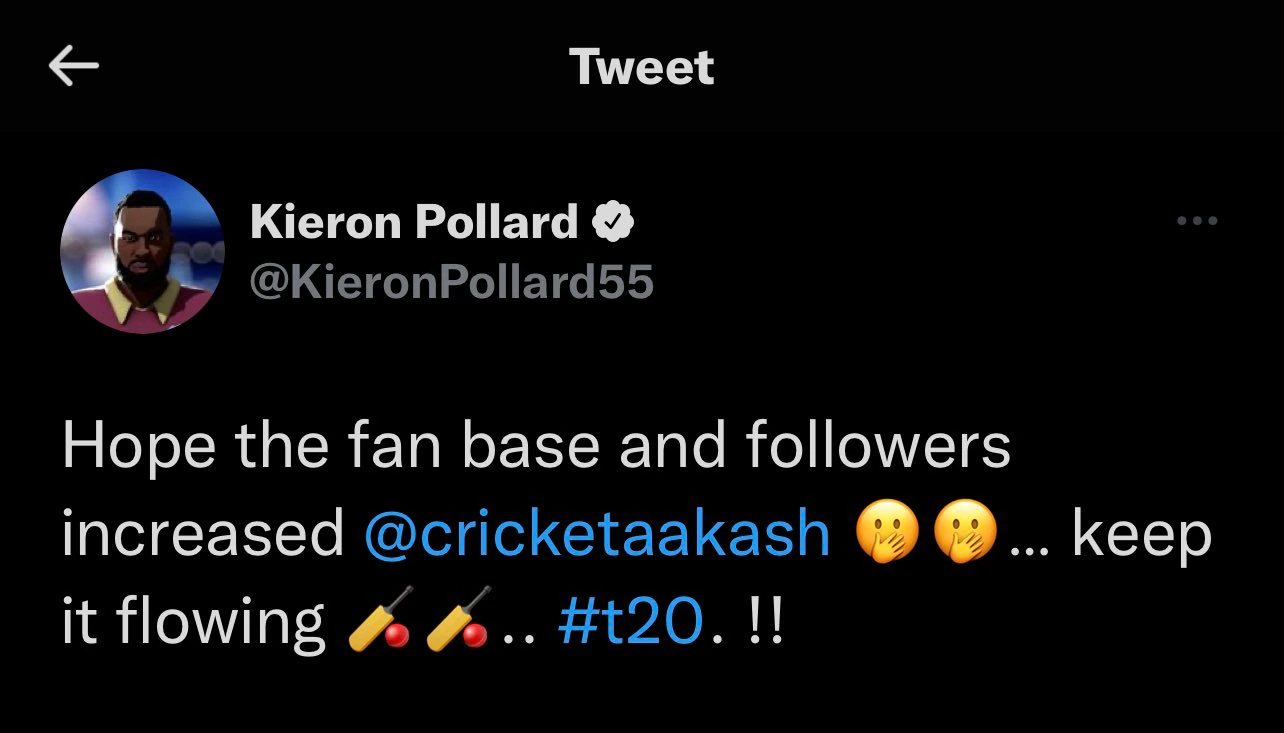Open the #t20 hashtag
Image resolution: width=1284 pixels, height=733 pixels.
point(632,620)
